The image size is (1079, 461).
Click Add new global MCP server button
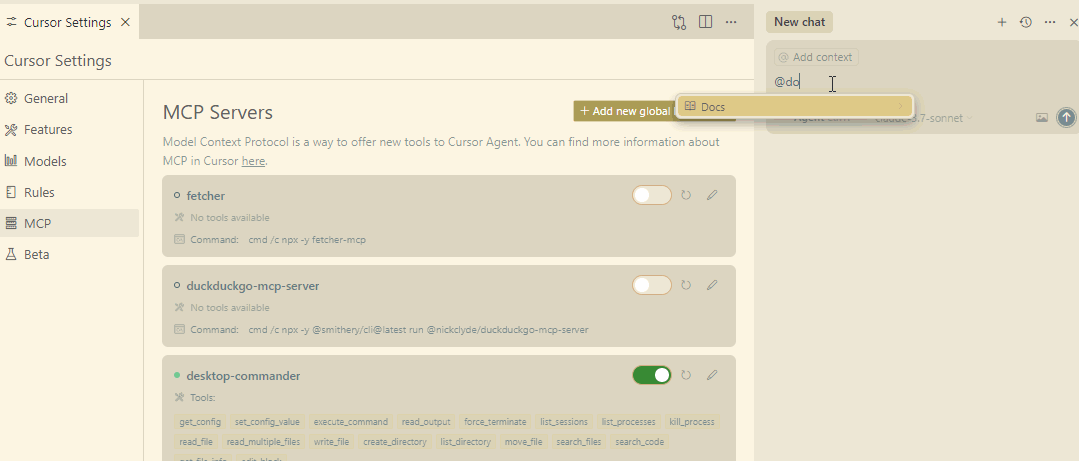click(x=626, y=111)
